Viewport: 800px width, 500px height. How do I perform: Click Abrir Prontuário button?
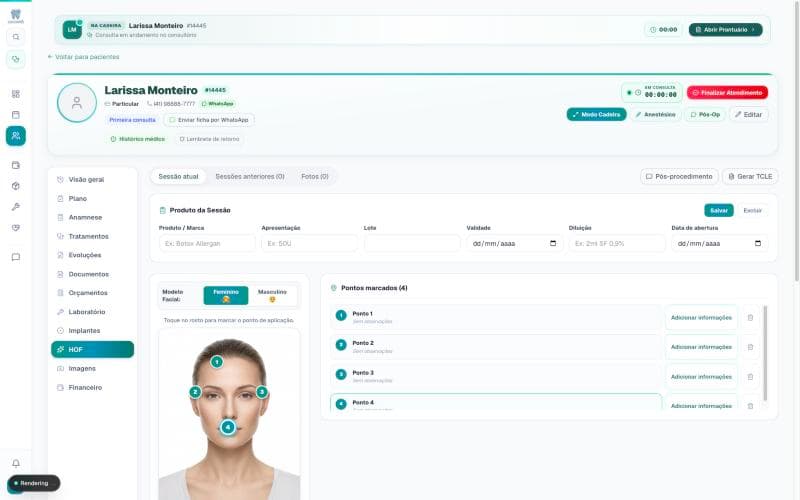click(726, 30)
